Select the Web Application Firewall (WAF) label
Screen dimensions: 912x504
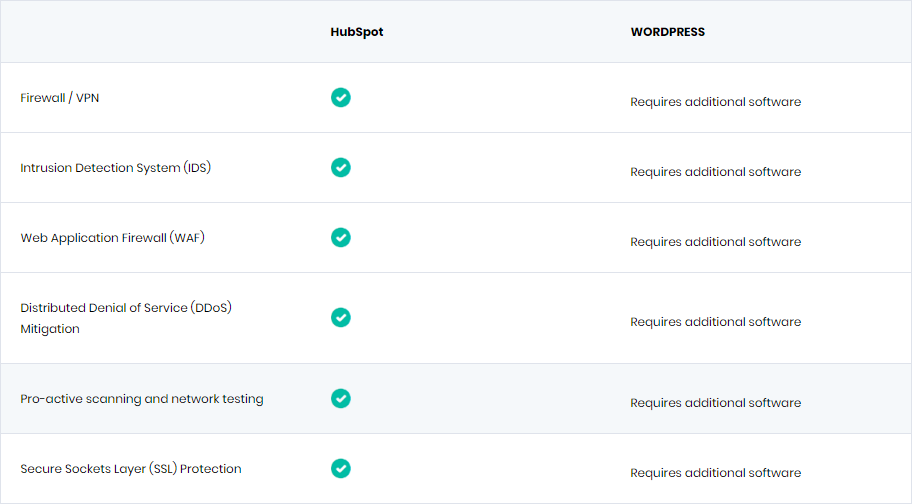[113, 237]
